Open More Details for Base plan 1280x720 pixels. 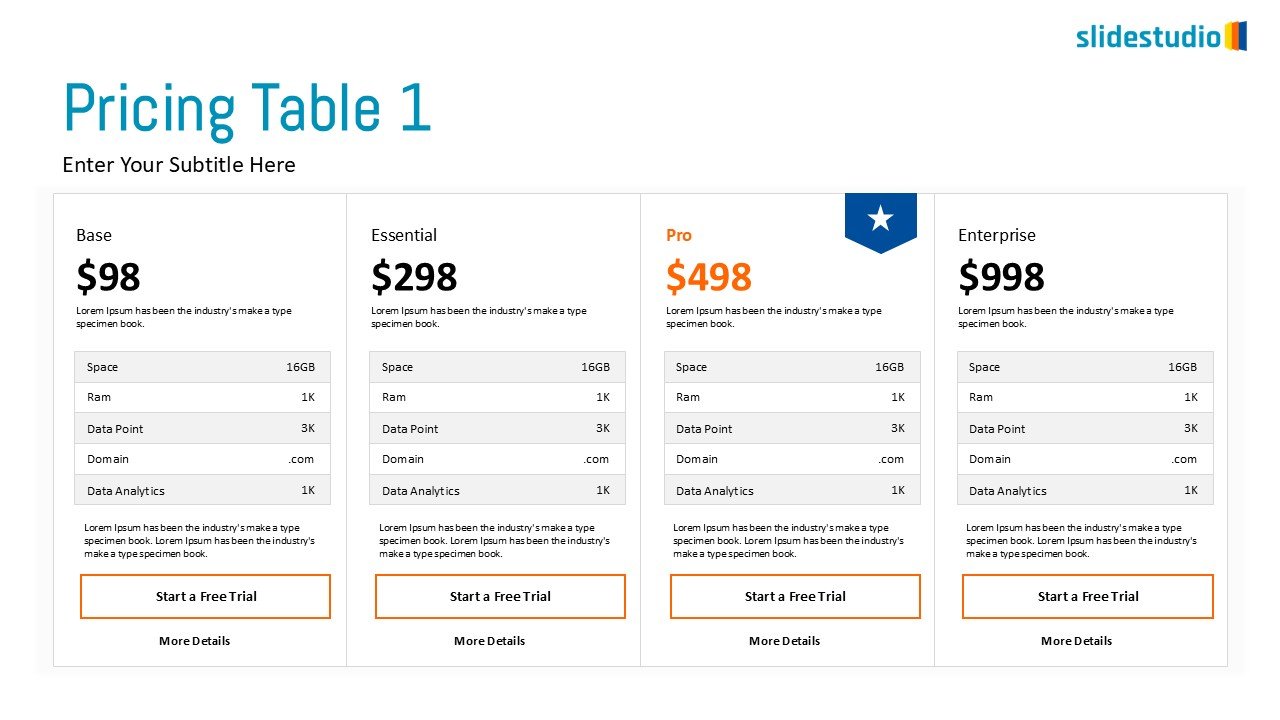coord(194,641)
